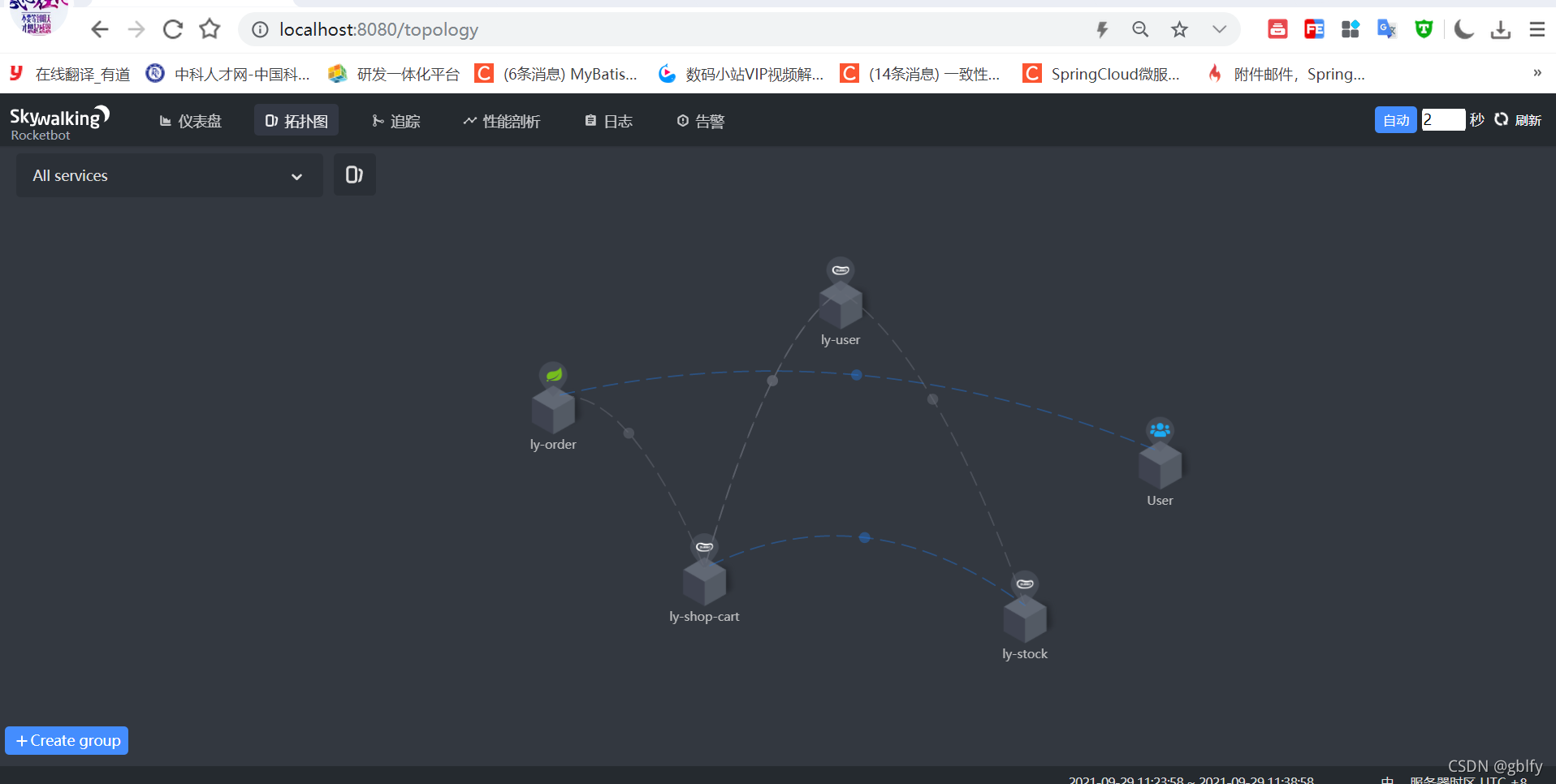Image resolution: width=1556 pixels, height=784 pixels.
Task: Toggle the 自动 auto-refresh button
Action: coord(1396,120)
